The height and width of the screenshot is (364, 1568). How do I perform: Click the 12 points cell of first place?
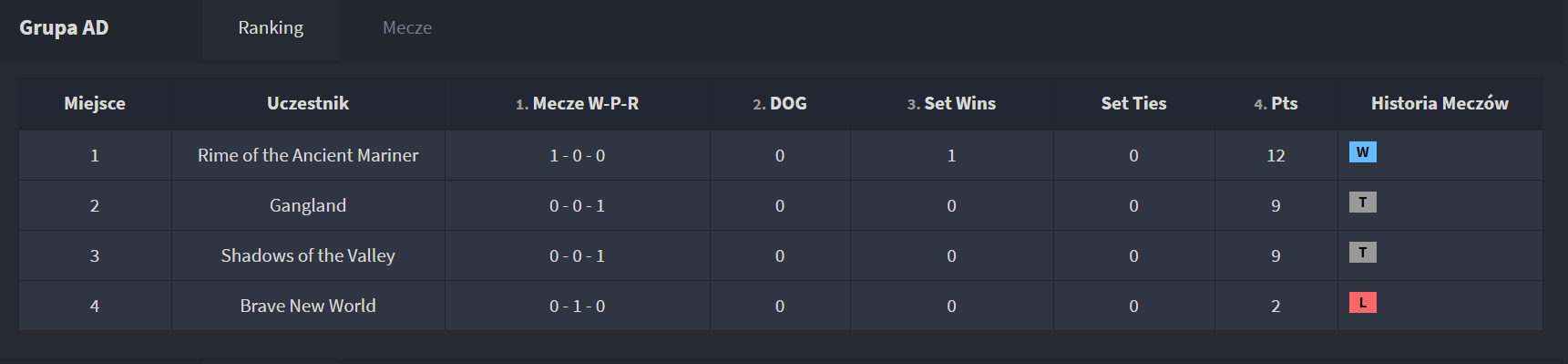(x=1276, y=155)
